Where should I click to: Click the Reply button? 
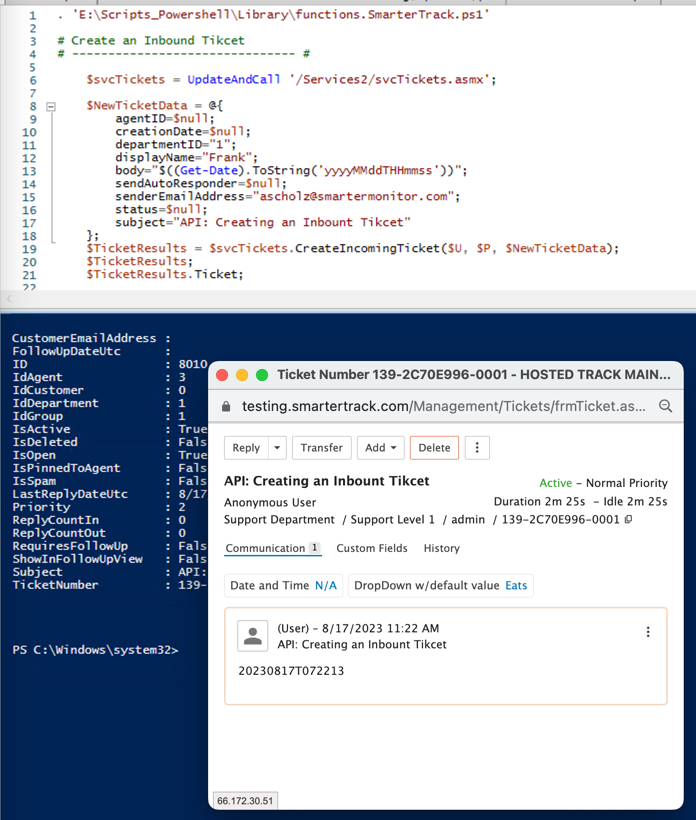tap(245, 448)
